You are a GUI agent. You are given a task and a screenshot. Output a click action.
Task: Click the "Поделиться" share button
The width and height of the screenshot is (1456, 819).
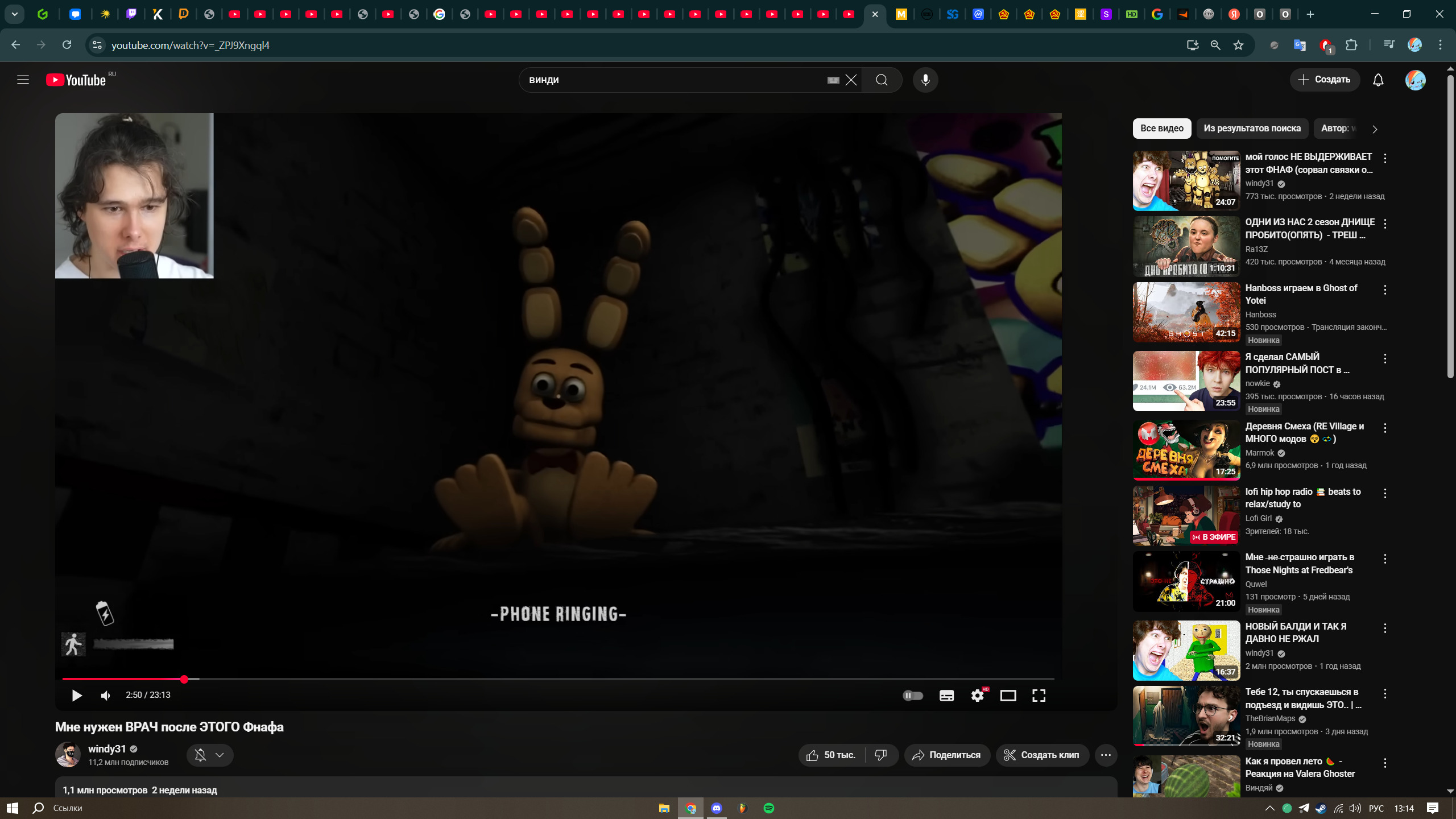pyautogui.click(x=947, y=755)
